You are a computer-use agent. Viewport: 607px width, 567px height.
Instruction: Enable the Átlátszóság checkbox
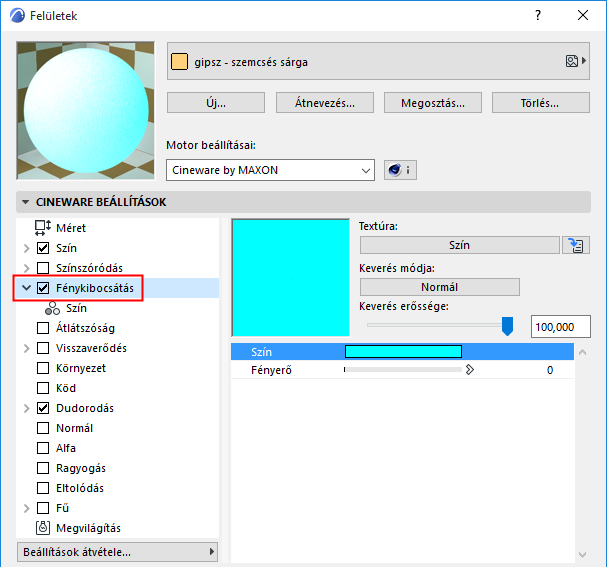pyautogui.click(x=43, y=328)
